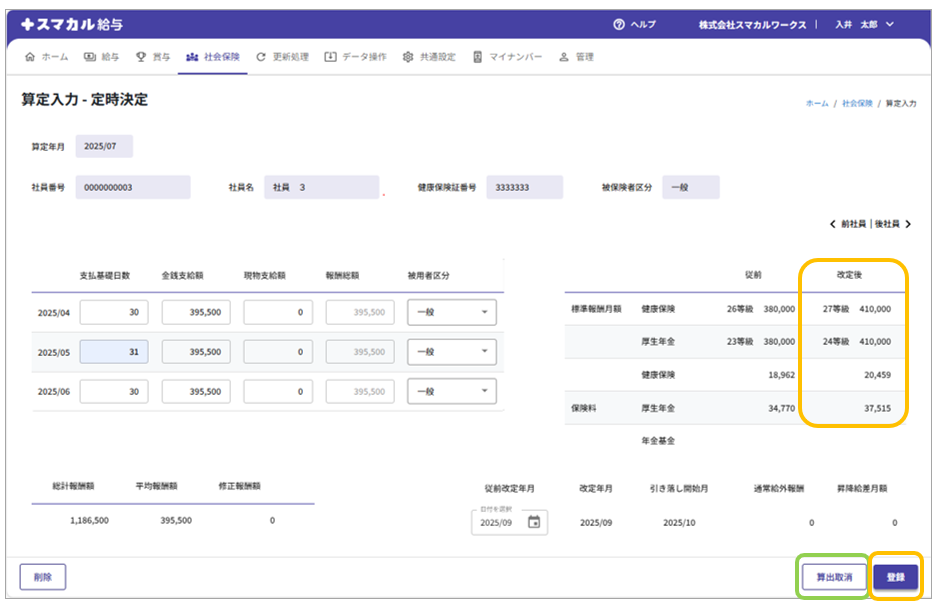Open the 更新処理 update processing menu

[282, 57]
